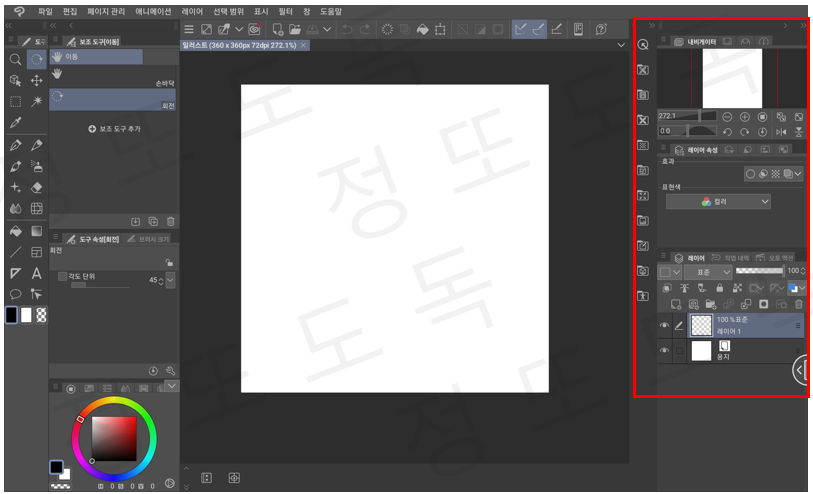Rotate canvas right in Navigator
The image size is (813, 494).
pos(745,132)
